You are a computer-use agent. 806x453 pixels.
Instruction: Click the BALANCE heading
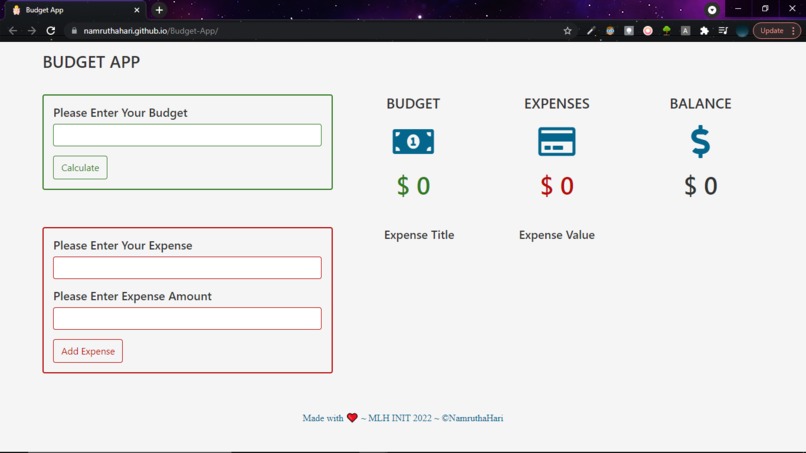pyautogui.click(x=701, y=103)
